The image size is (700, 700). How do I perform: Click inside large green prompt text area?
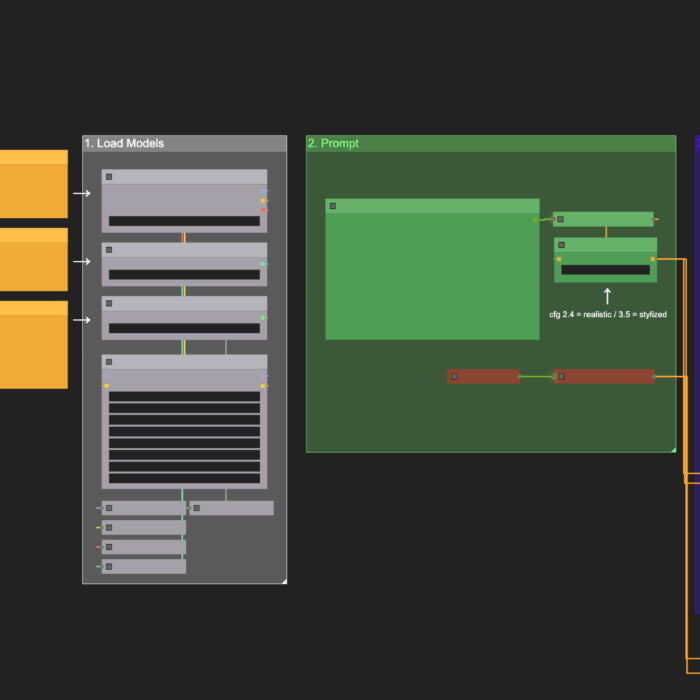point(432,276)
